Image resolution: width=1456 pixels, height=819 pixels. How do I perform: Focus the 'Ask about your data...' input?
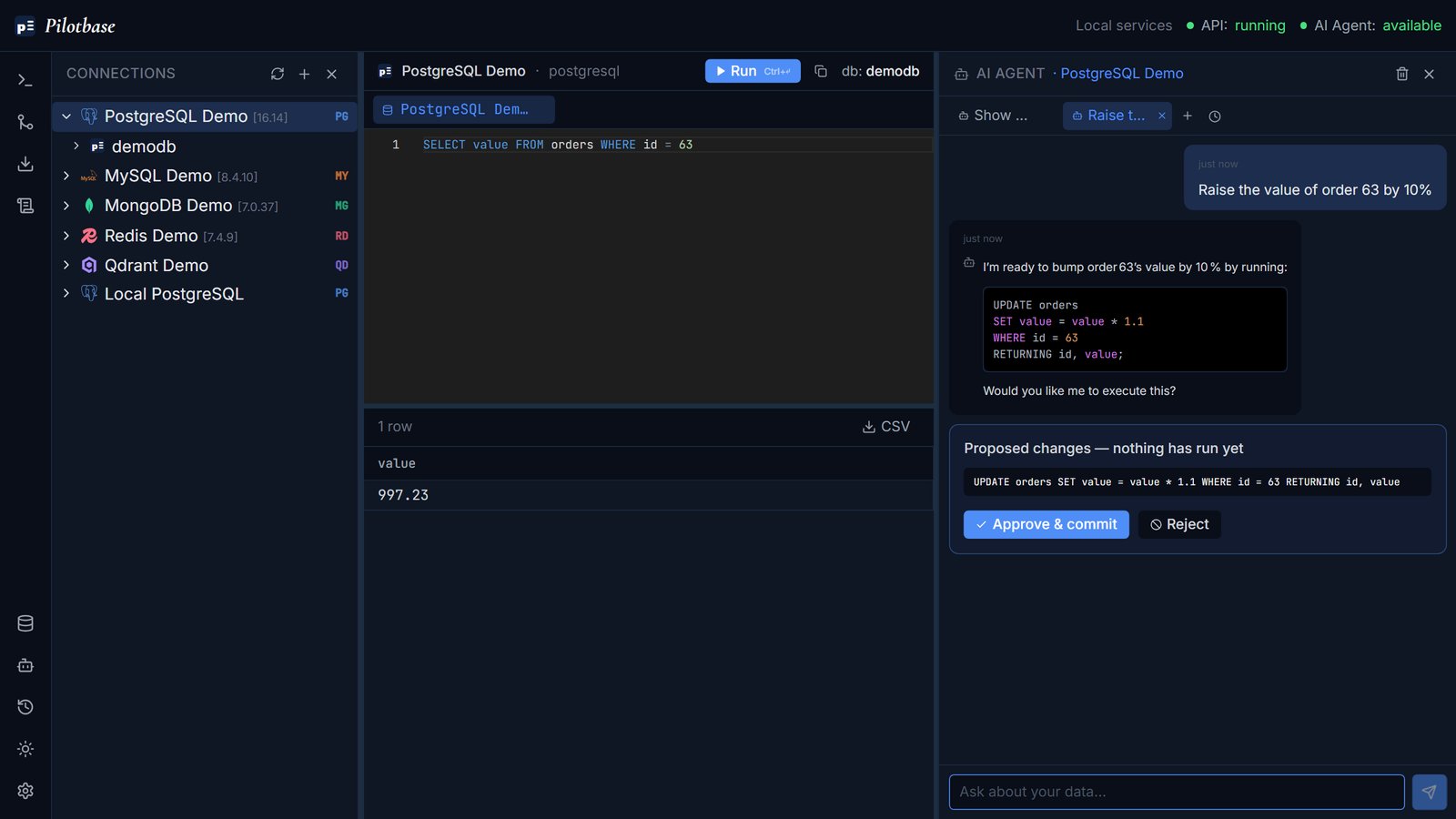point(1177,792)
